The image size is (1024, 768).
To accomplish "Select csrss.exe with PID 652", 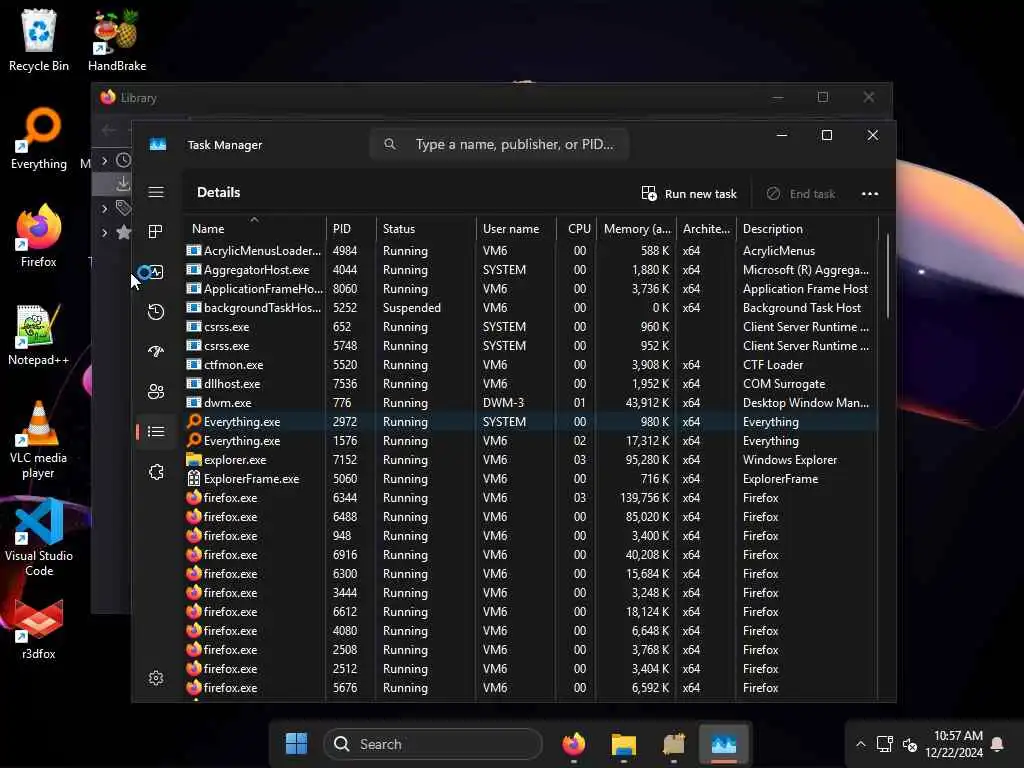I will click(x=530, y=327).
